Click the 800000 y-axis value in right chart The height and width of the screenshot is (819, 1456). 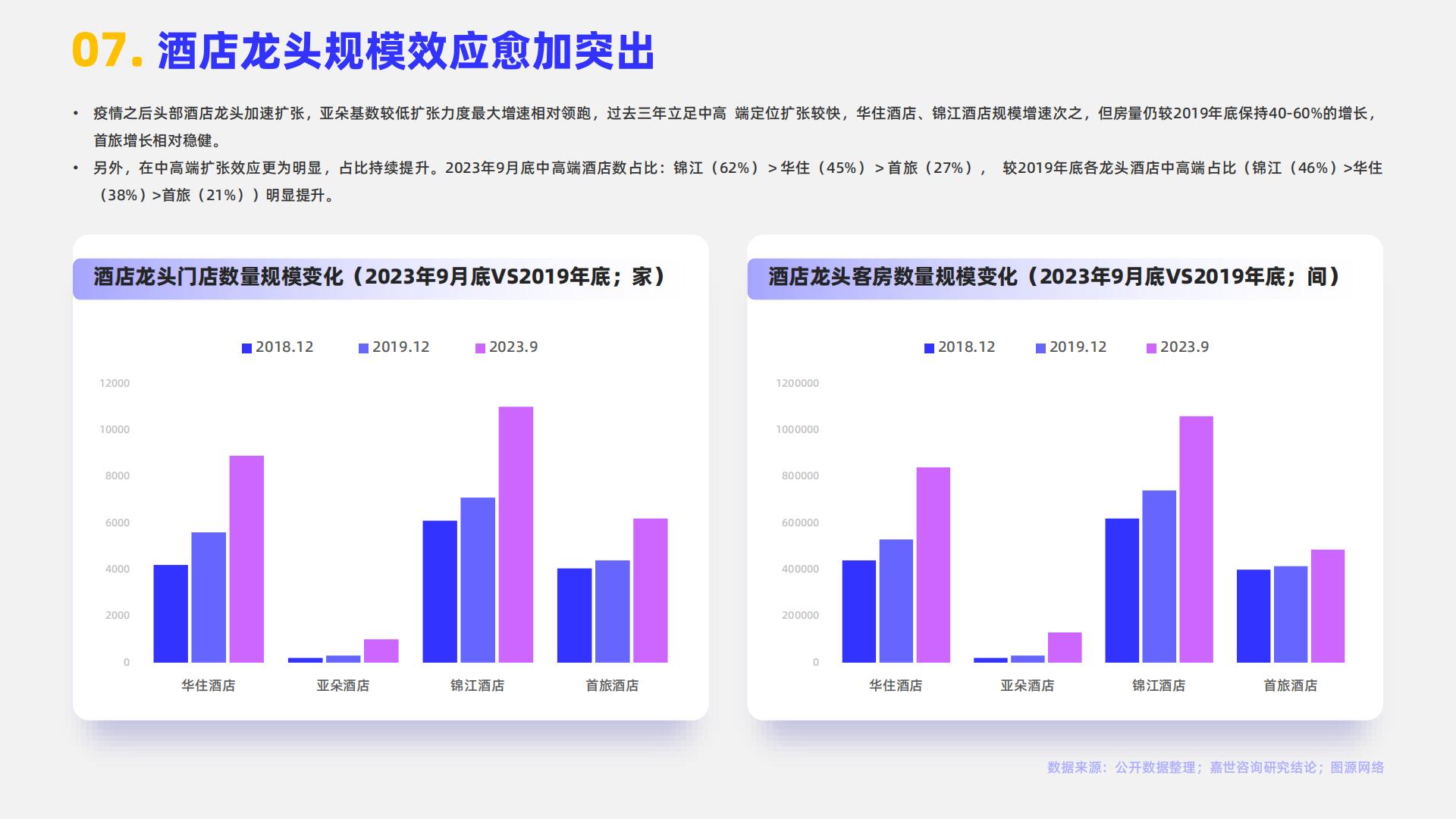point(800,476)
